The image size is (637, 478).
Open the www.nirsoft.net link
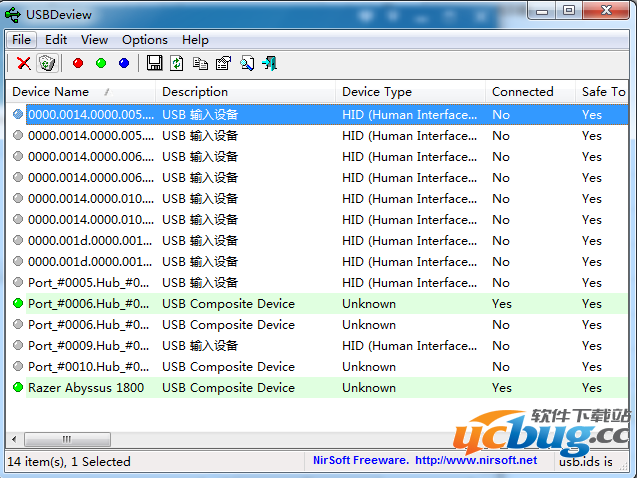pos(476,460)
